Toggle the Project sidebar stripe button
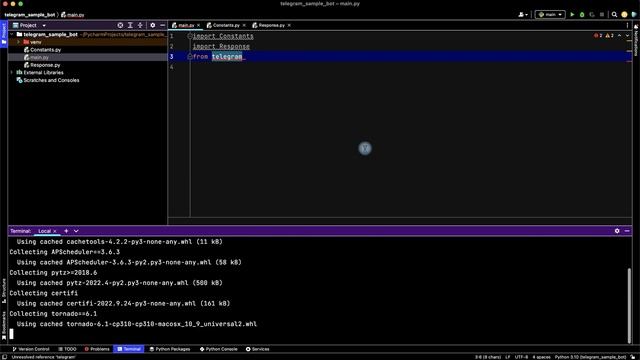Image resolution: width=640 pixels, height=360 pixels. pyautogui.click(x=4, y=34)
